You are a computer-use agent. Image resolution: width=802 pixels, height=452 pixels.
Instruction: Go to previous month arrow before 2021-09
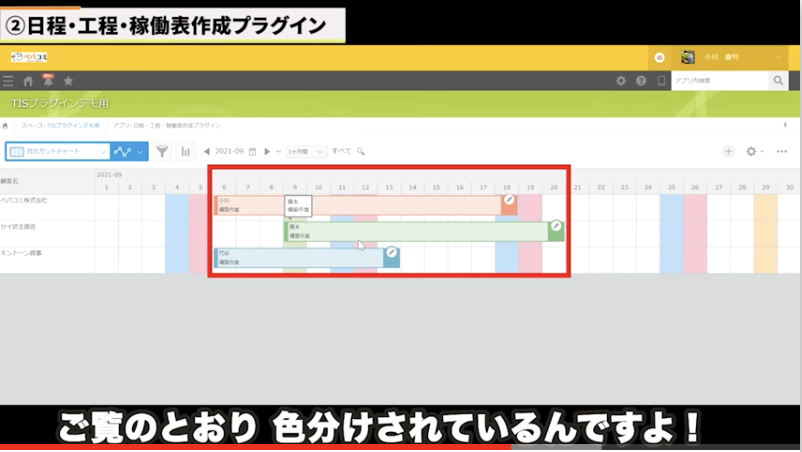click(x=207, y=151)
